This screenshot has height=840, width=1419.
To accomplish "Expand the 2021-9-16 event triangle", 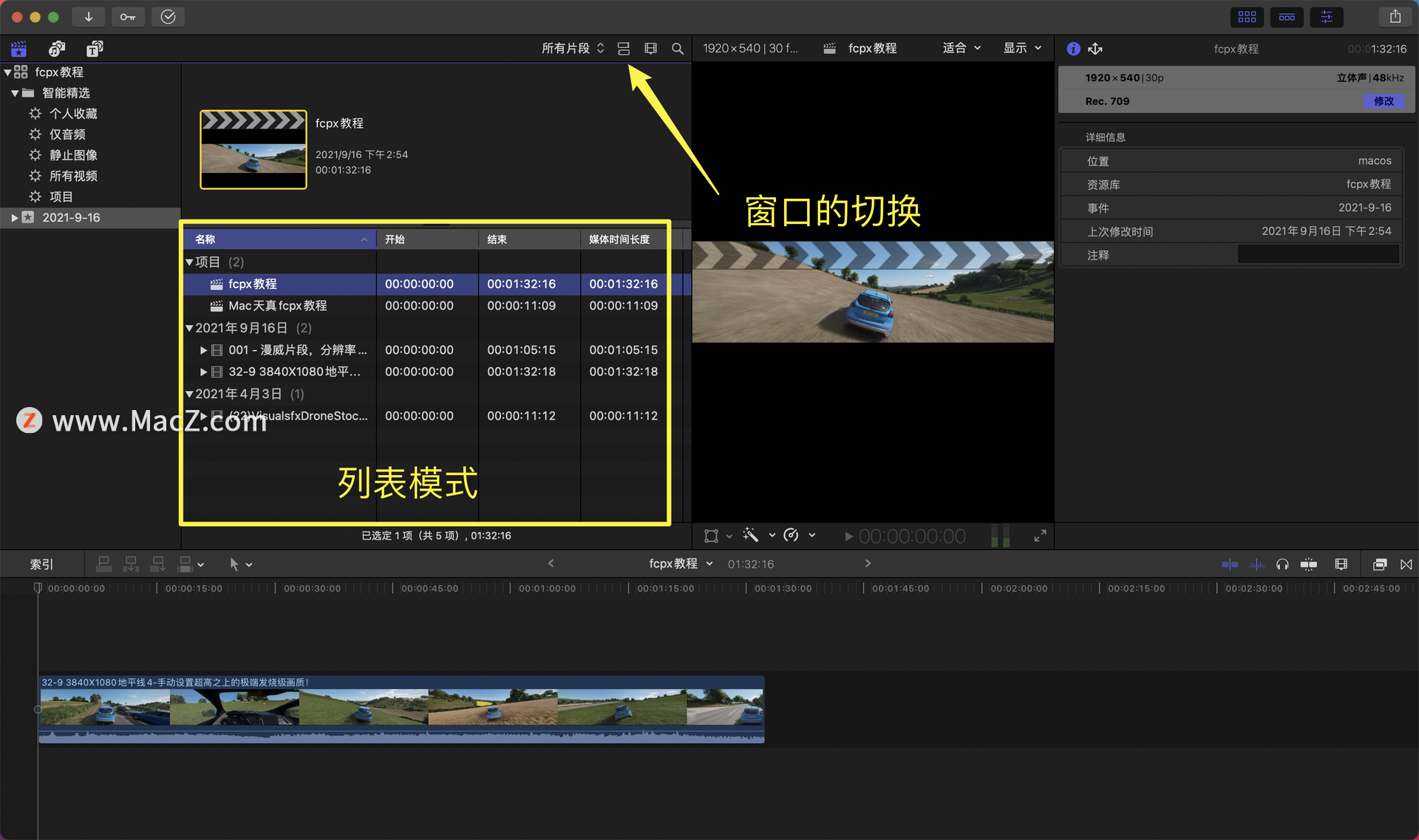I will tap(14, 218).
